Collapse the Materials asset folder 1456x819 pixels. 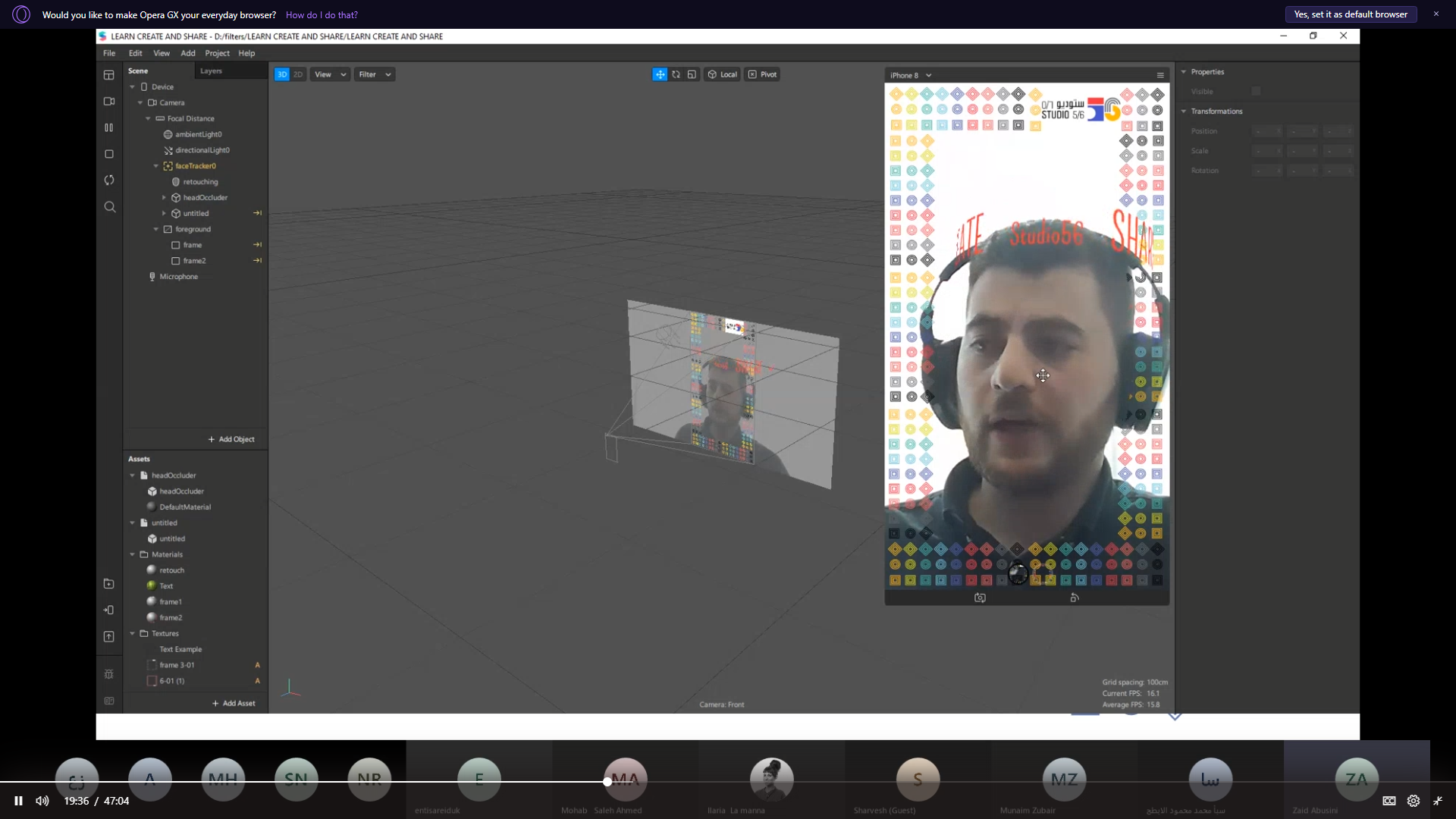tap(132, 555)
